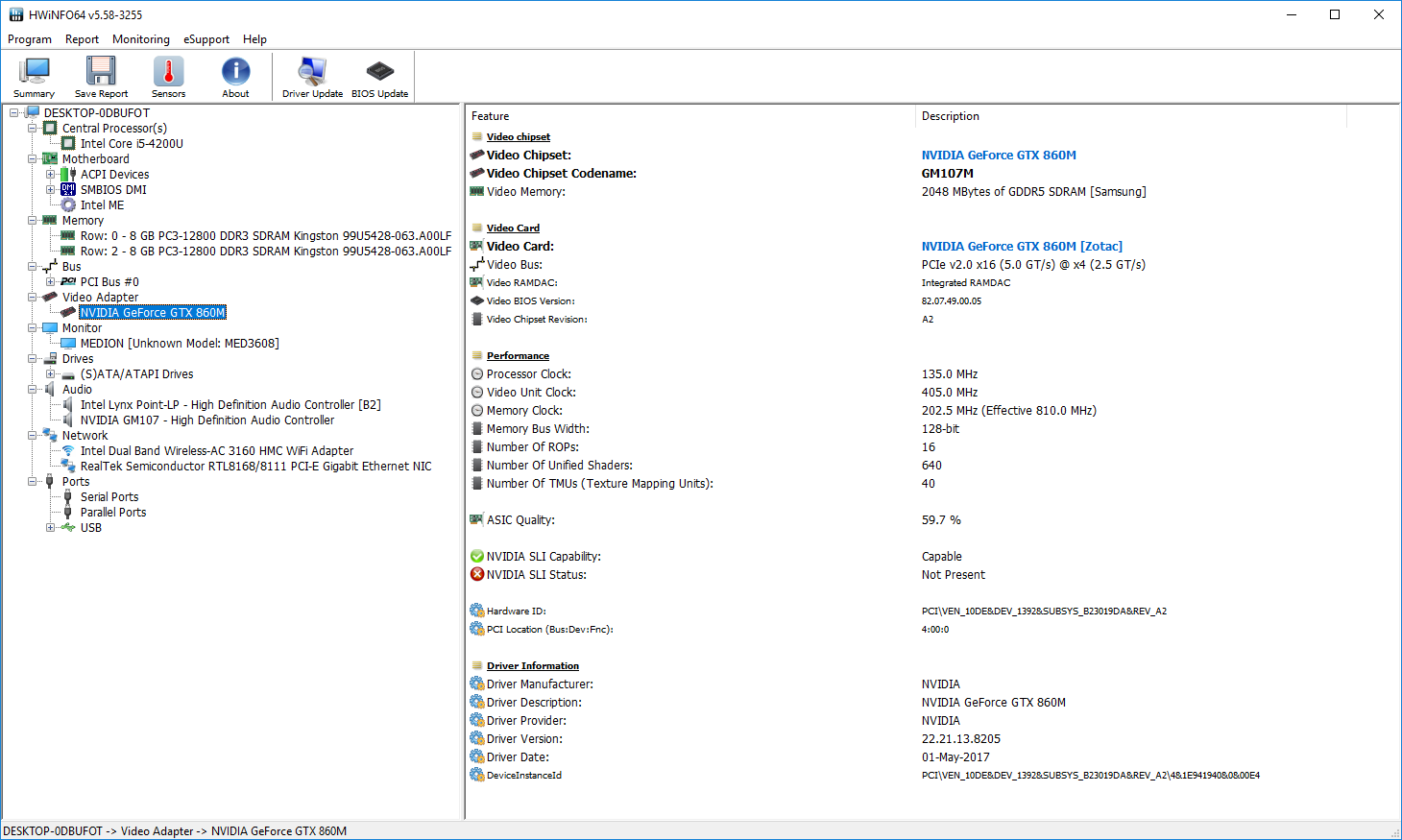The image size is (1402, 840).
Task: Click the Performance section heading
Action: (518, 355)
